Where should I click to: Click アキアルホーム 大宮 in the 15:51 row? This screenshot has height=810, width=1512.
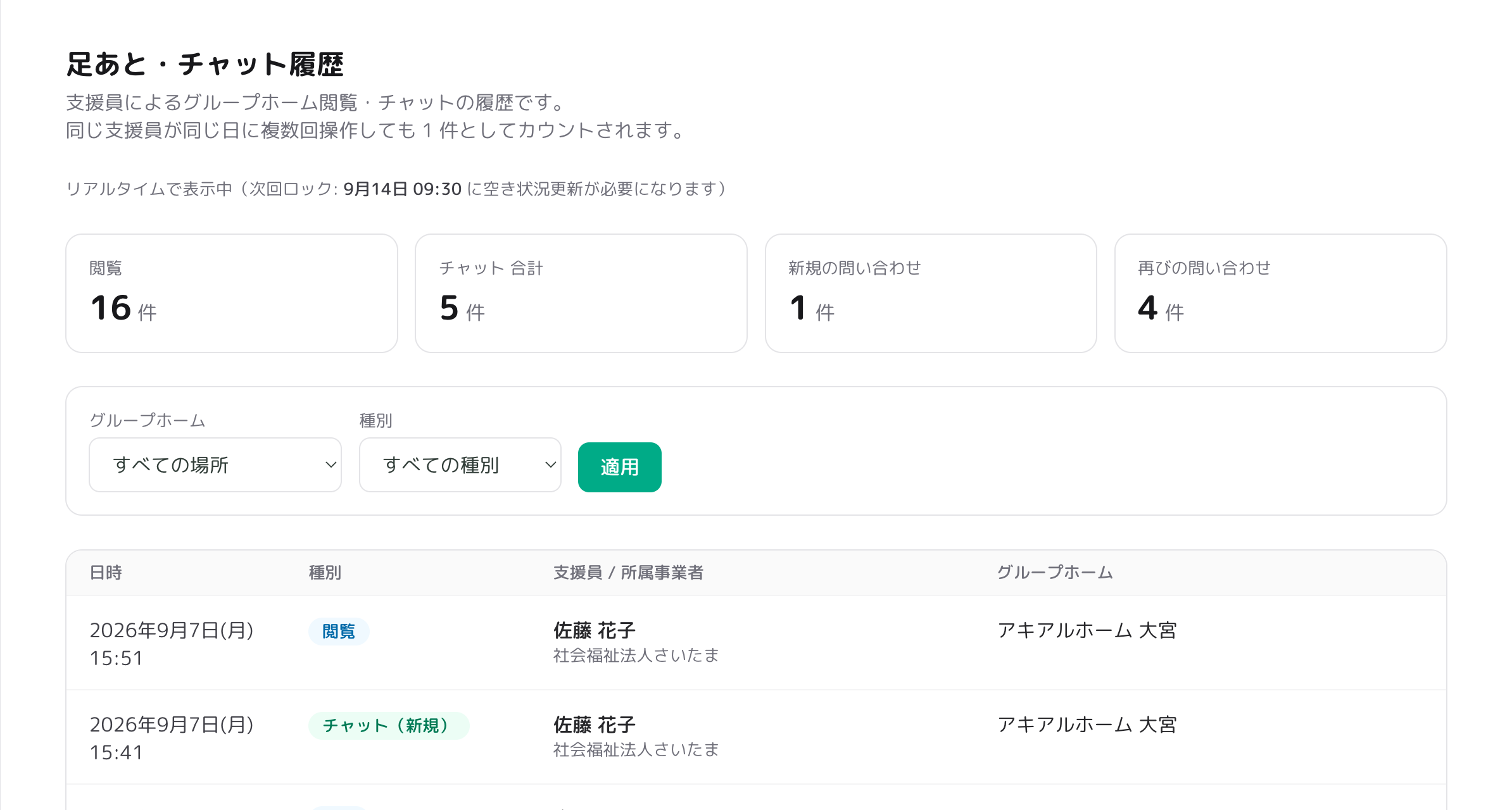(x=1087, y=630)
